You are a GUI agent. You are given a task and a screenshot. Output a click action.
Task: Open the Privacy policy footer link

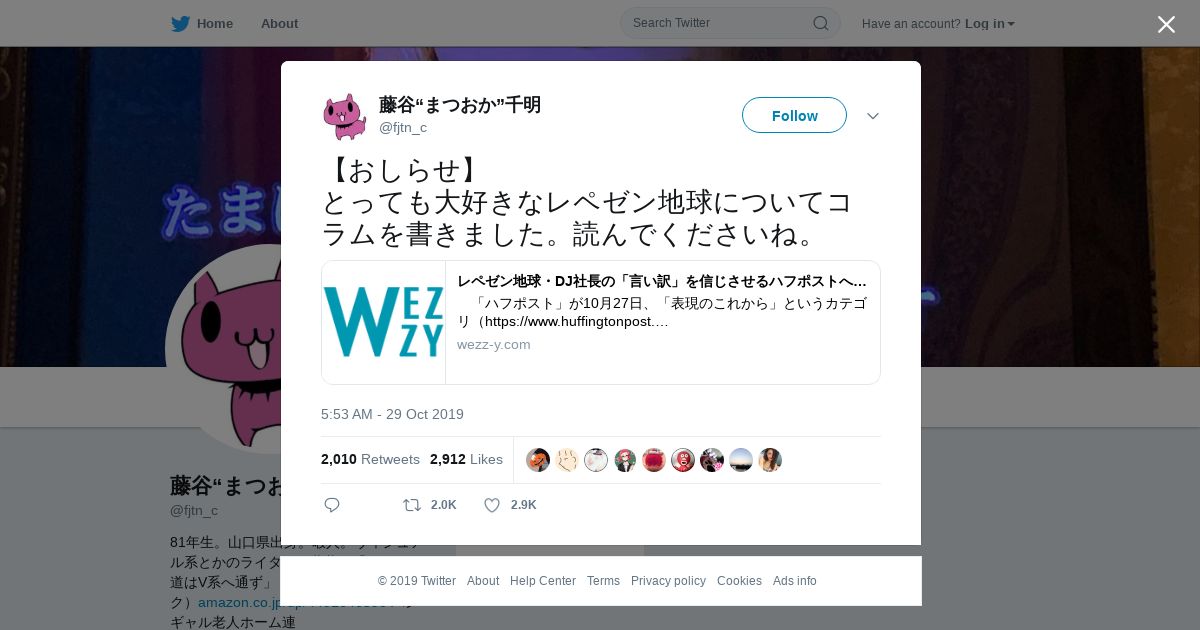pyautogui.click(x=668, y=581)
